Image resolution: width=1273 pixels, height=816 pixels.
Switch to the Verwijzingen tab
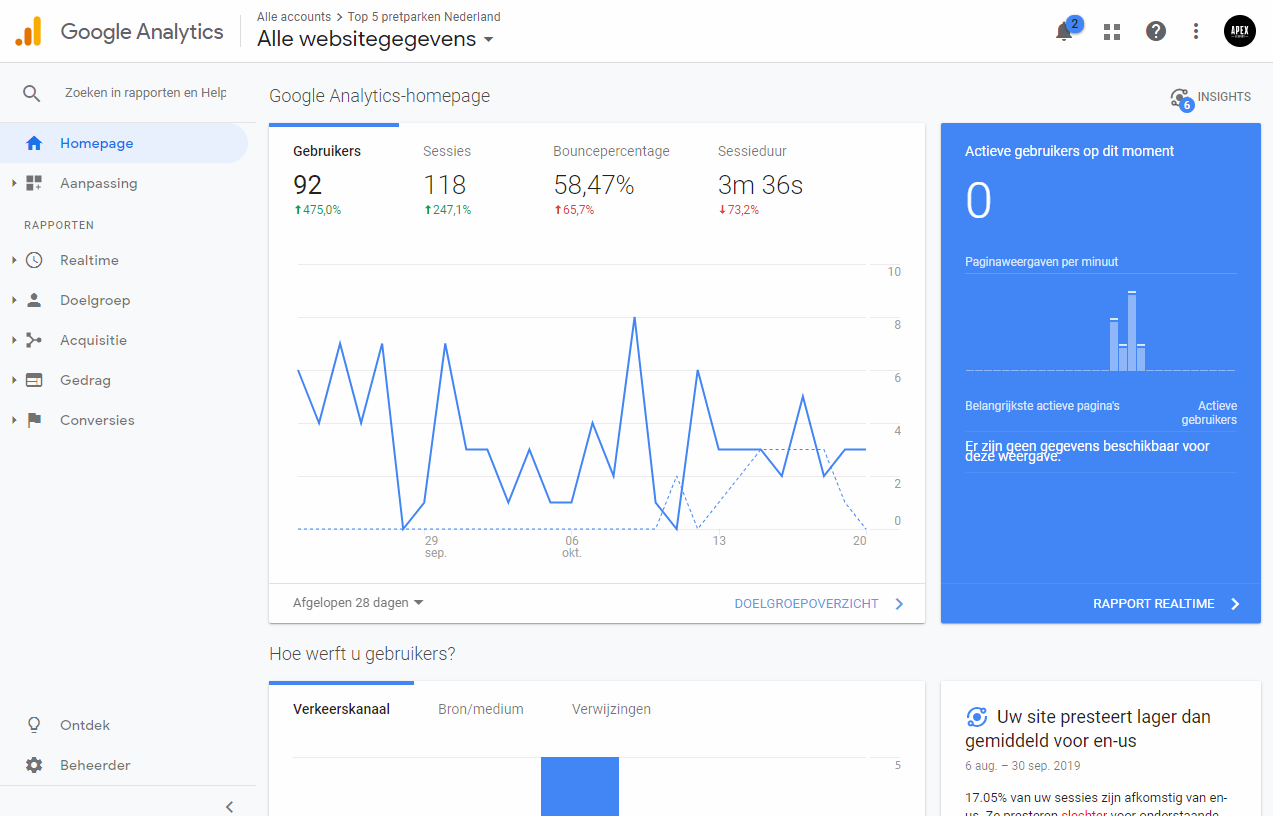tap(611, 709)
